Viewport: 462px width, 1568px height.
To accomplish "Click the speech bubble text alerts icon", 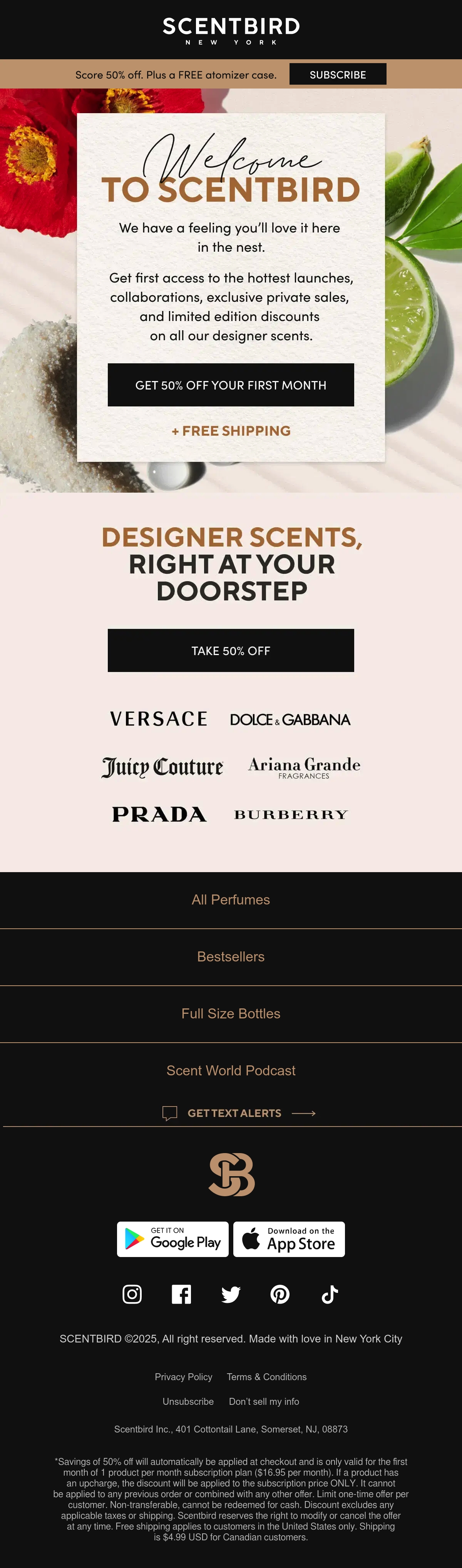I will pos(170,1113).
